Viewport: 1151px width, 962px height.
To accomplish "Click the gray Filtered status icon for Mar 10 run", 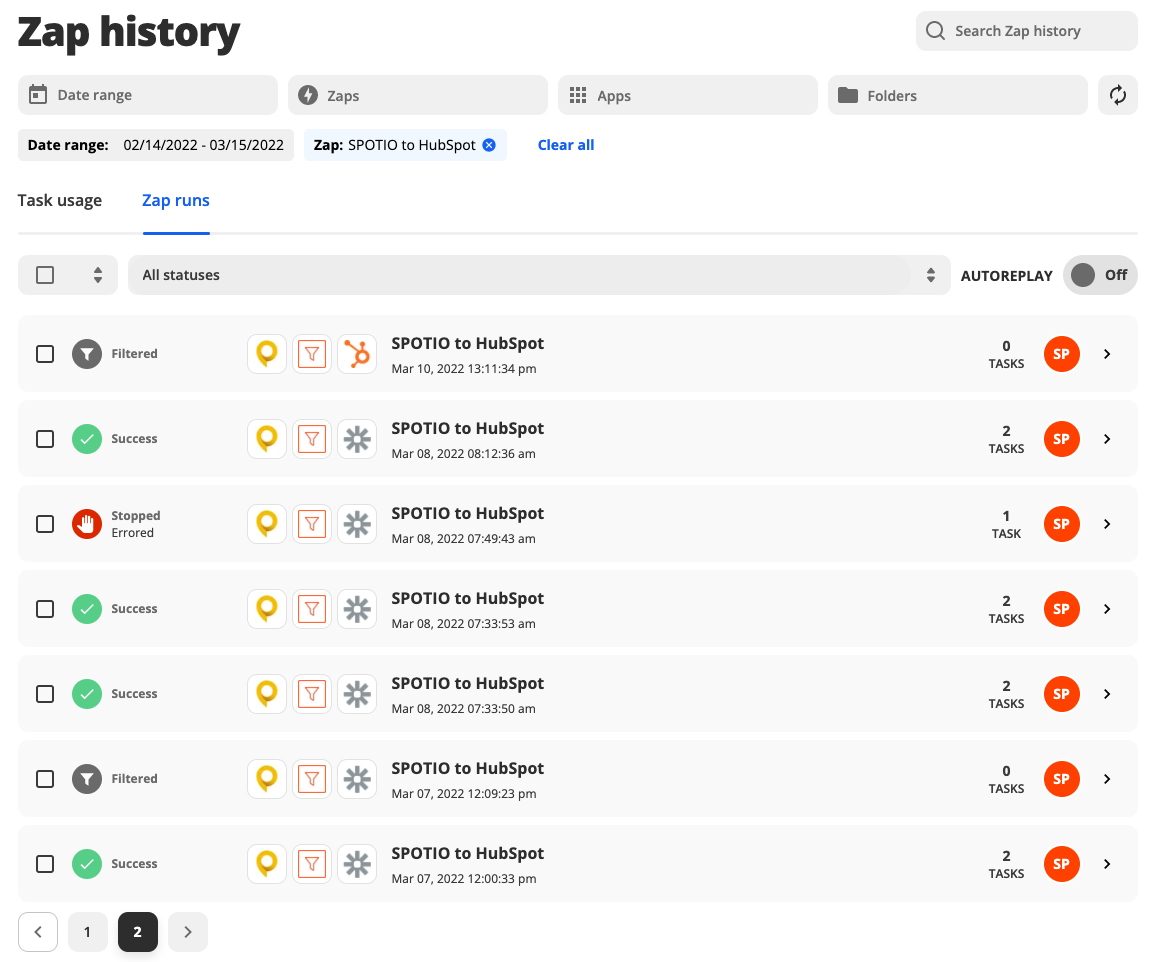I will pyautogui.click(x=87, y=354).
